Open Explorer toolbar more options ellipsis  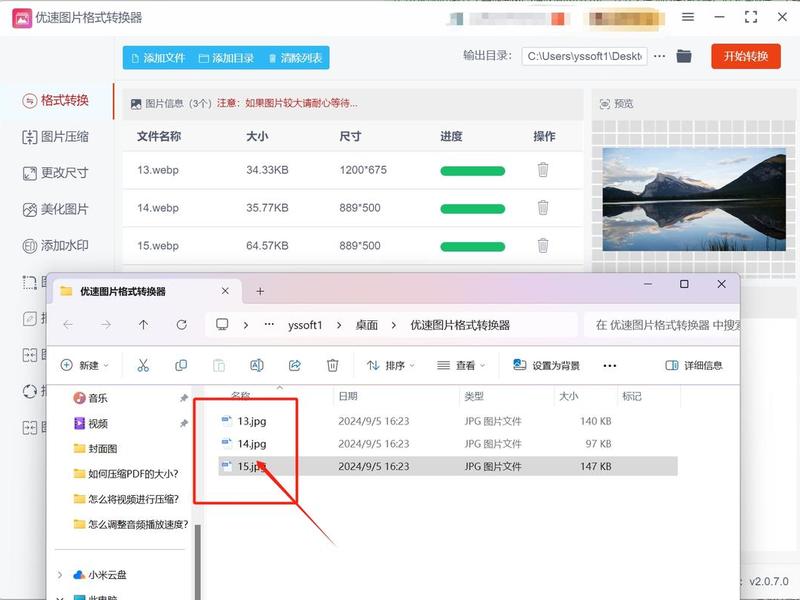point(610,365)
